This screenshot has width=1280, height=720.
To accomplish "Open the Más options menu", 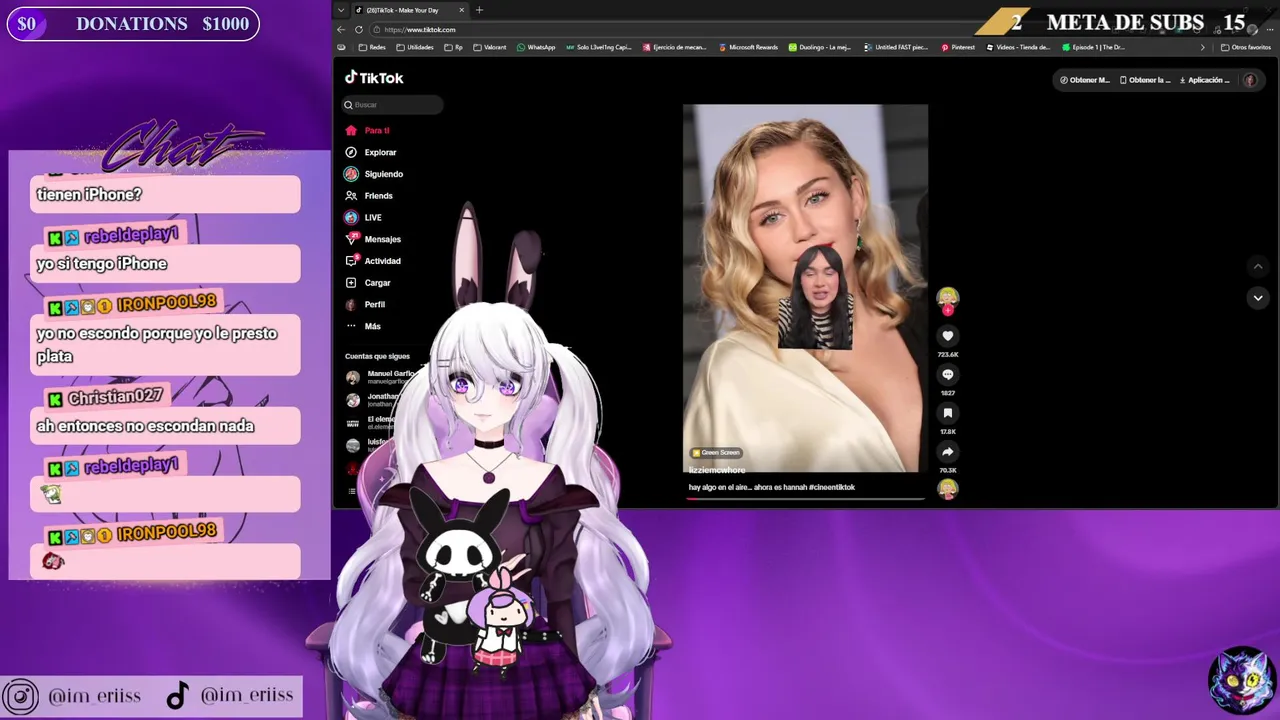I will pos(363,326).
